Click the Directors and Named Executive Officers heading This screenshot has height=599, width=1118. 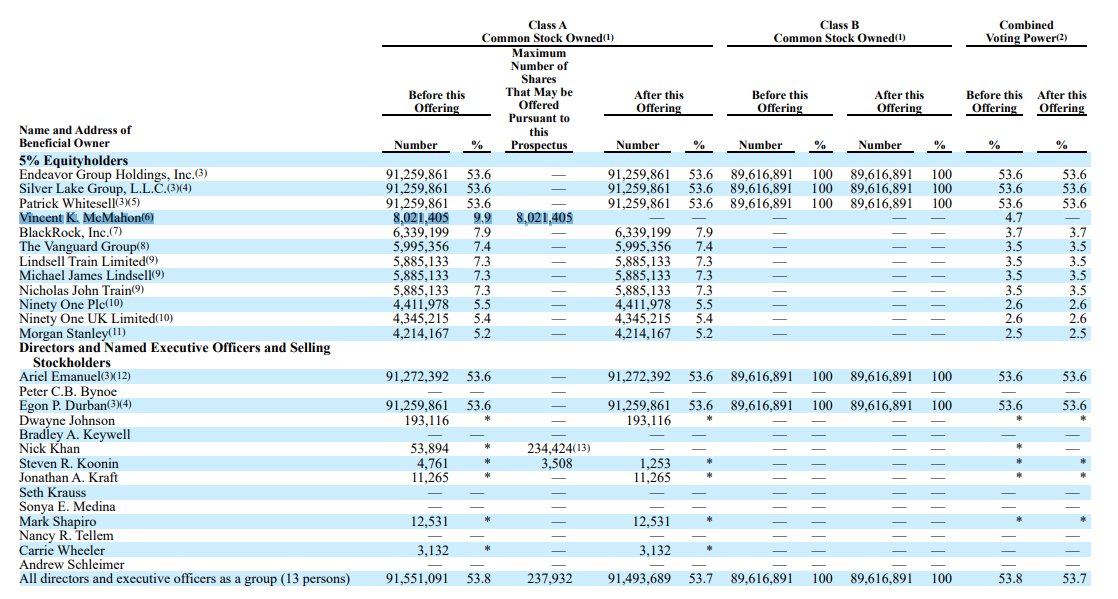175,355
